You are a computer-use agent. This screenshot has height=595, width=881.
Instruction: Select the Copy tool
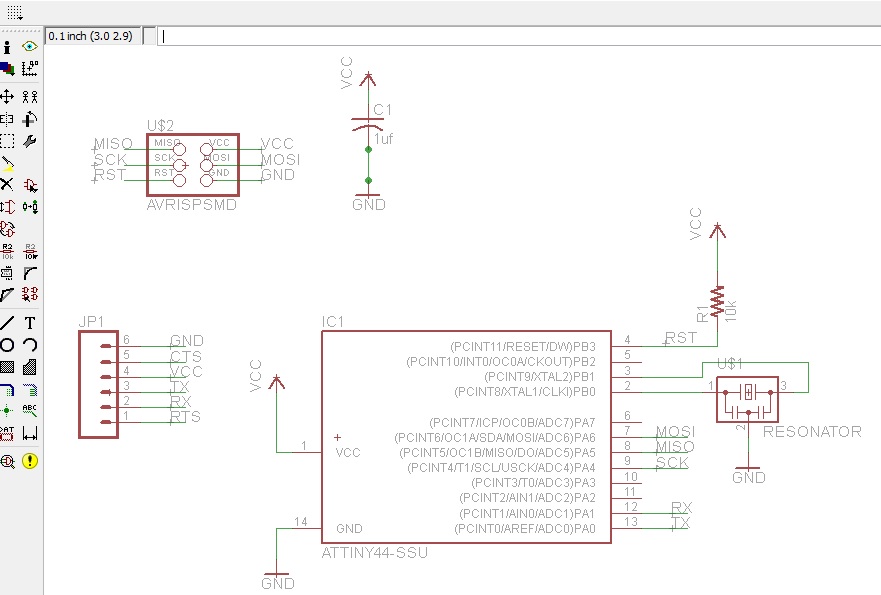[x=30, y=97]
